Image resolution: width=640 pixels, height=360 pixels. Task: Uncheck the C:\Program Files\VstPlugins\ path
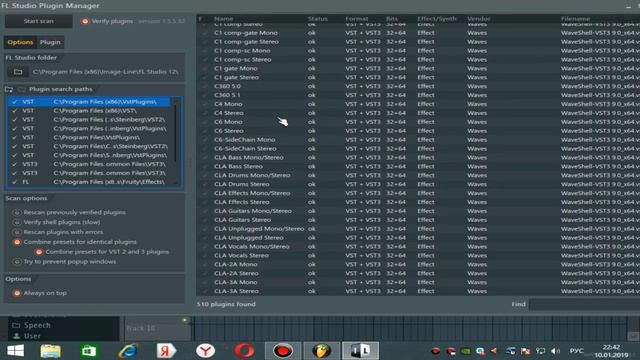click(15, 138)
